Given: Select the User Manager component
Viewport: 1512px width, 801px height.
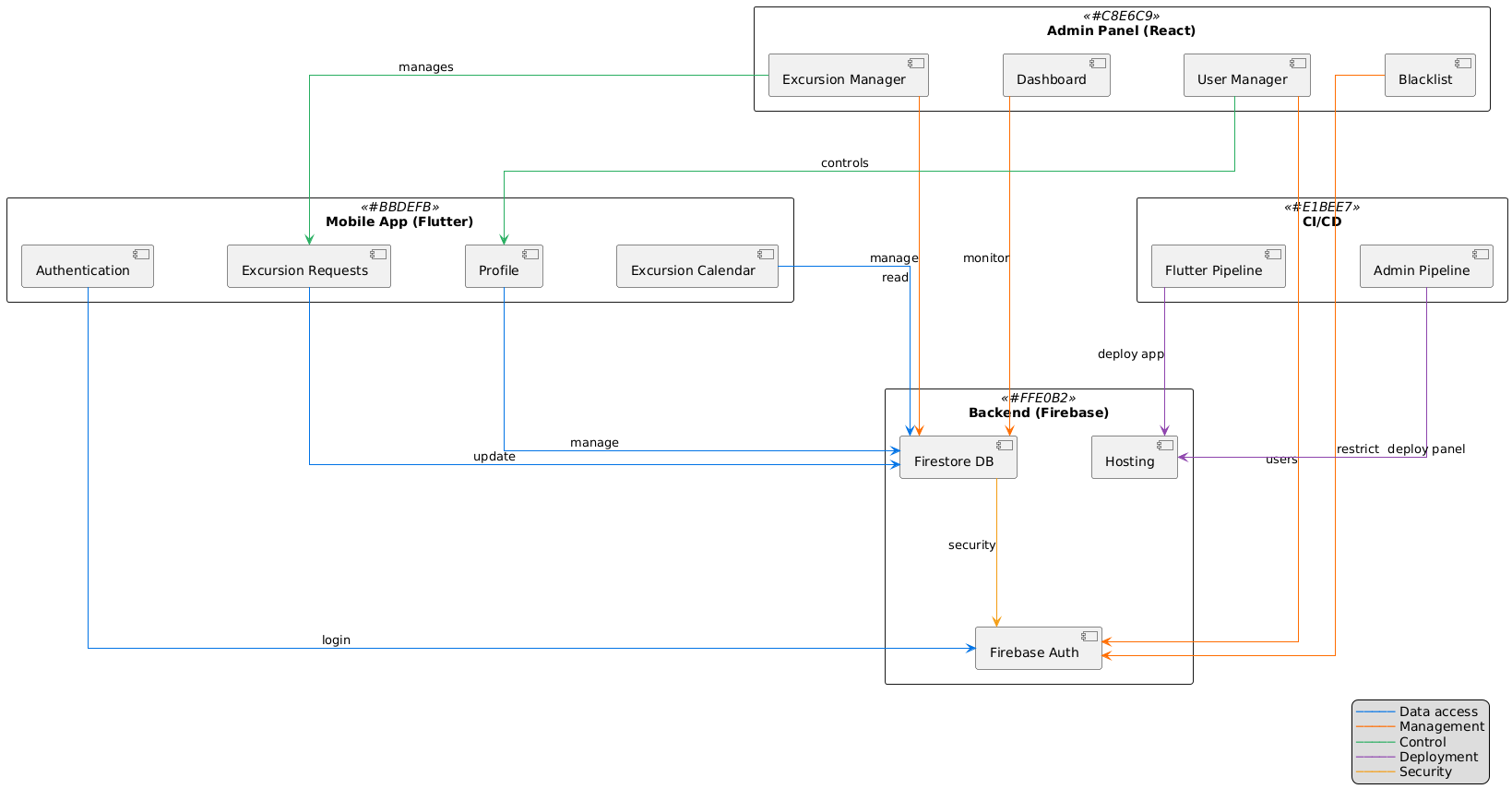Looking at the screenshot, I should tap(1247, 75).
